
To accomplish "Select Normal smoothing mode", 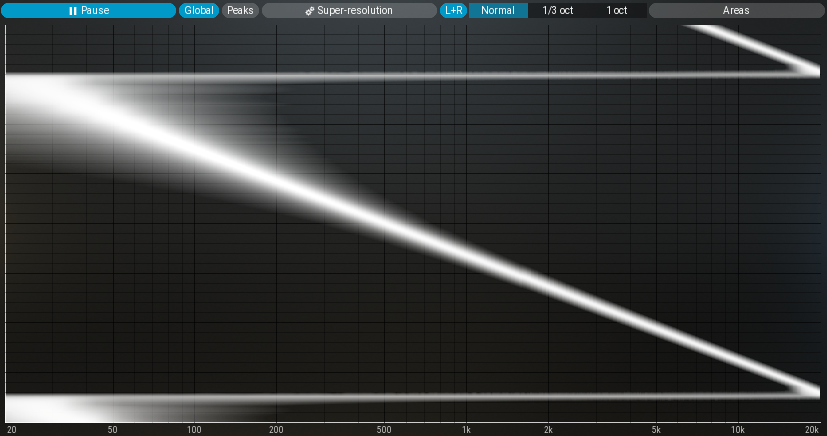I will [498, 11].
